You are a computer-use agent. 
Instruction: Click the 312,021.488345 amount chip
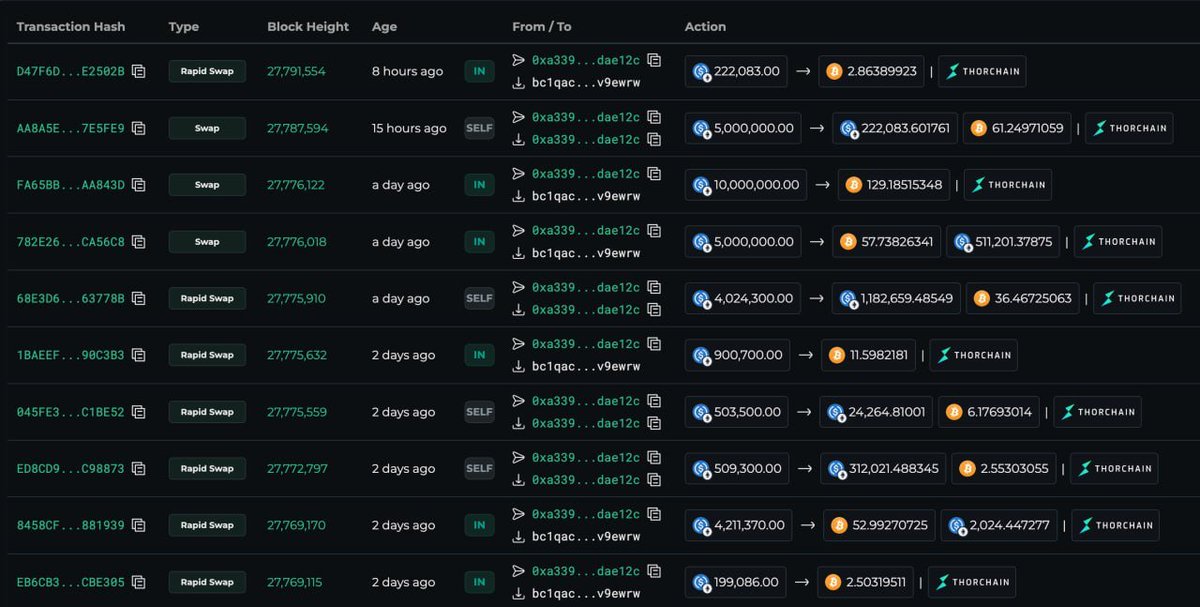point(884,468)
